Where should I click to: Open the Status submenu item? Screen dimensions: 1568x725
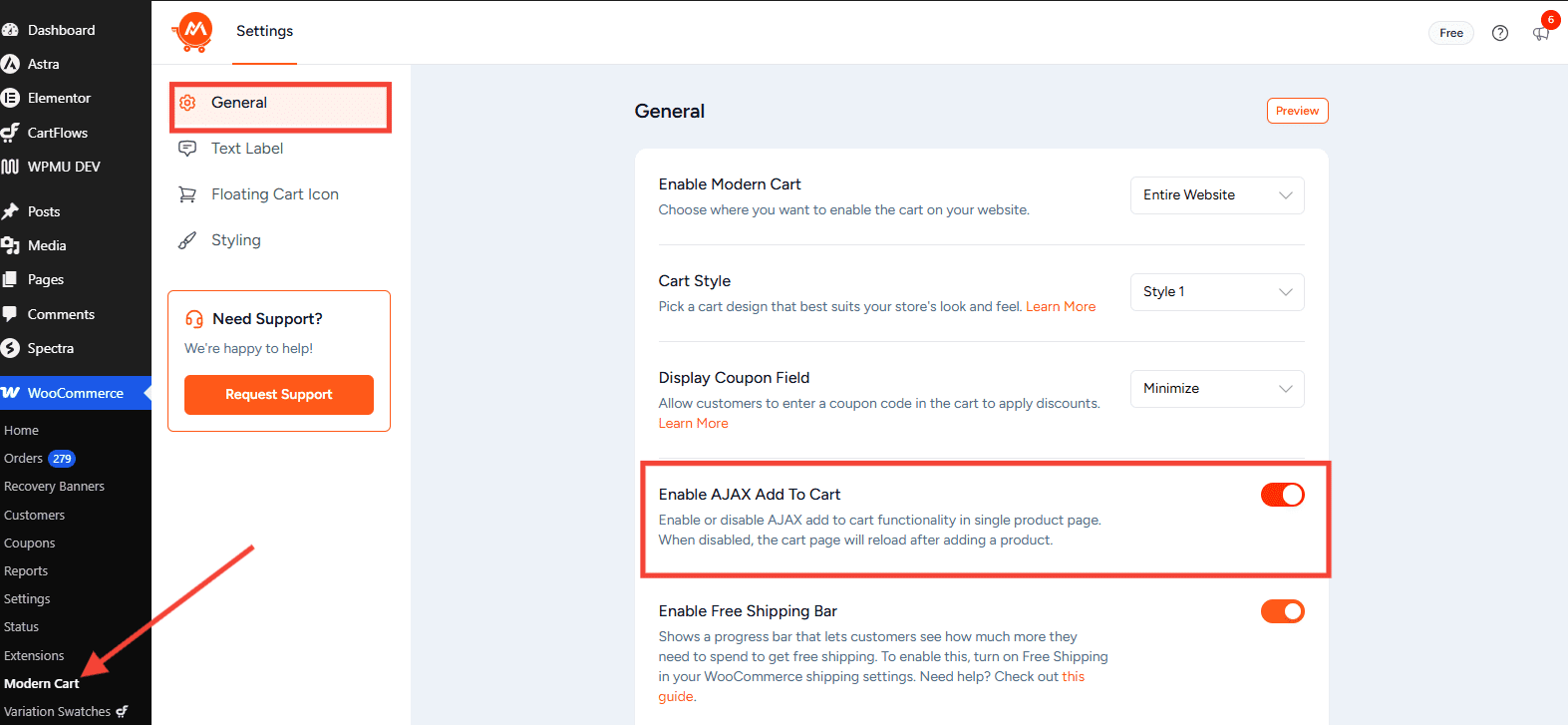click(21, 627)
